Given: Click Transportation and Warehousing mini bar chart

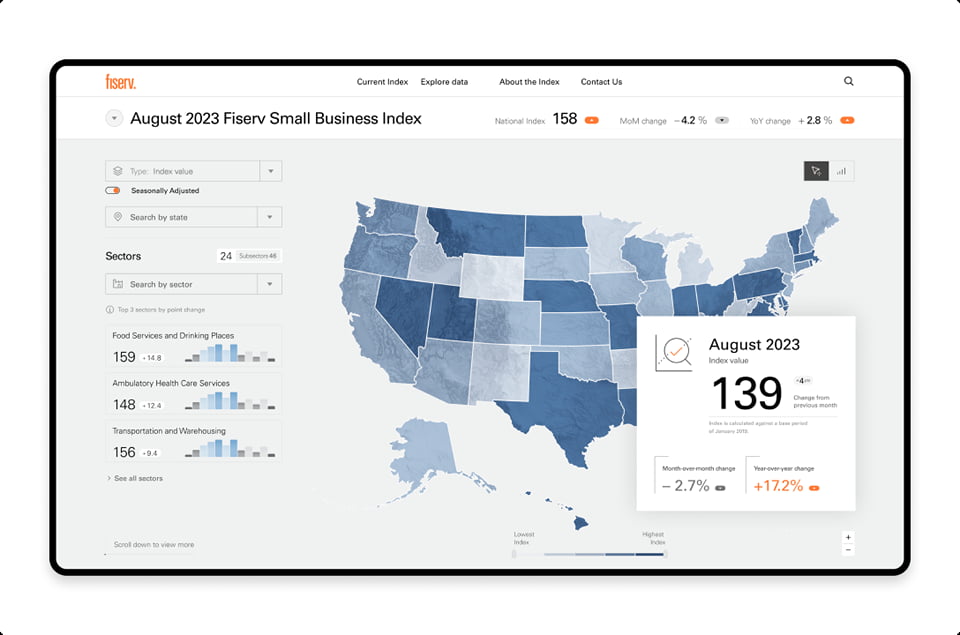Looking at the screenshot, I should pos(230,449).
